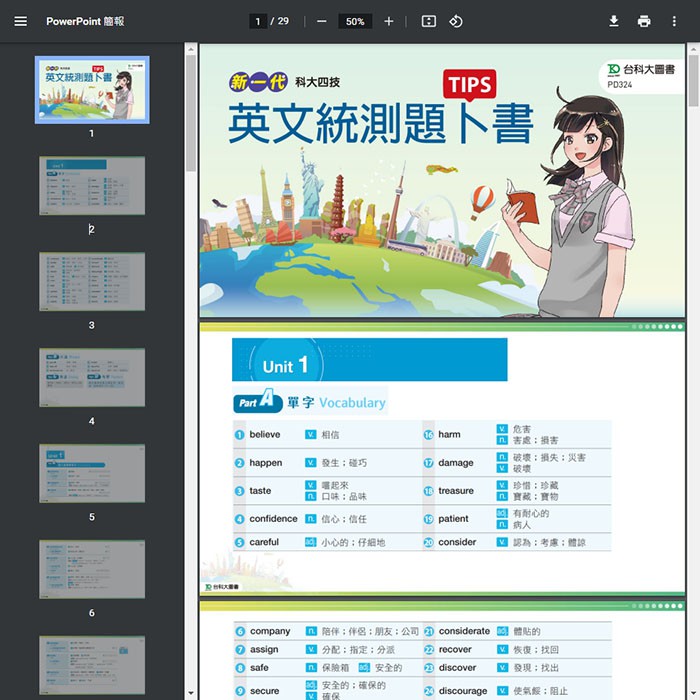Download the PDF file
The image size is (700, 700).
coord(614,21)
